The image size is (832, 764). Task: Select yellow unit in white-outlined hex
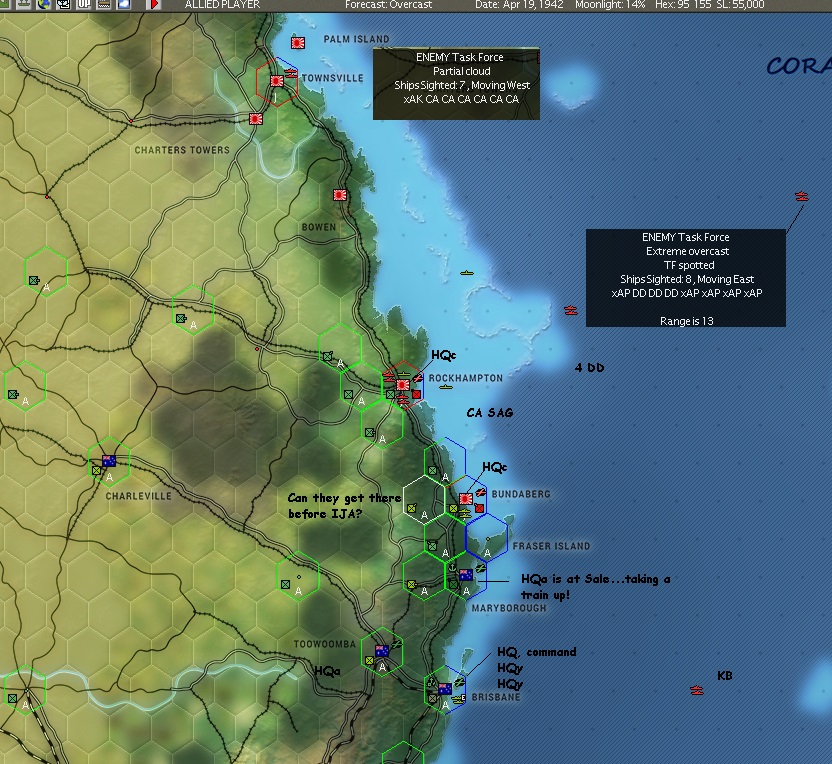coord(411,508)
